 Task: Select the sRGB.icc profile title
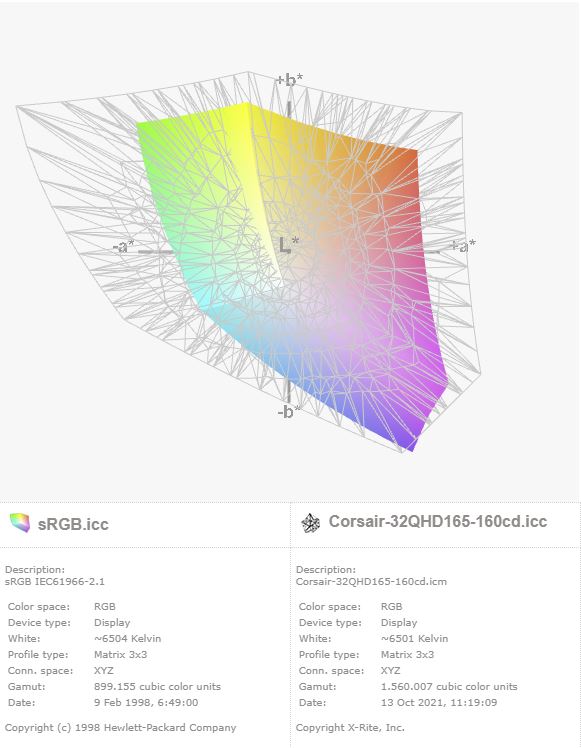click(73, 524)
